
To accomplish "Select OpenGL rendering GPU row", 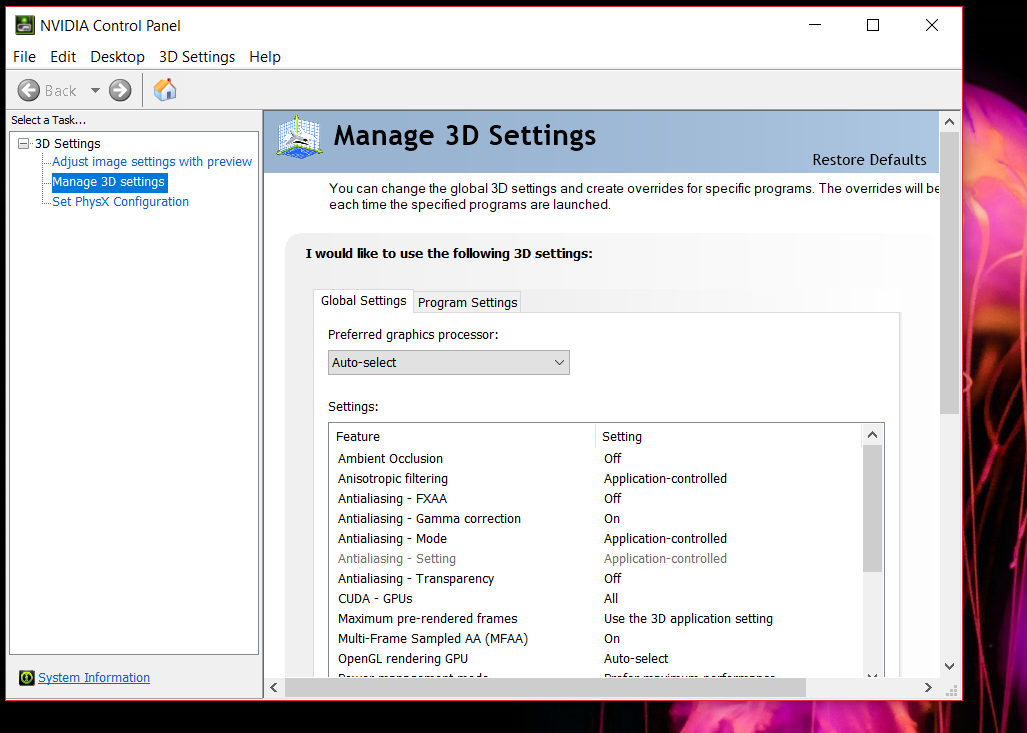I will click(x=595, y=658).
